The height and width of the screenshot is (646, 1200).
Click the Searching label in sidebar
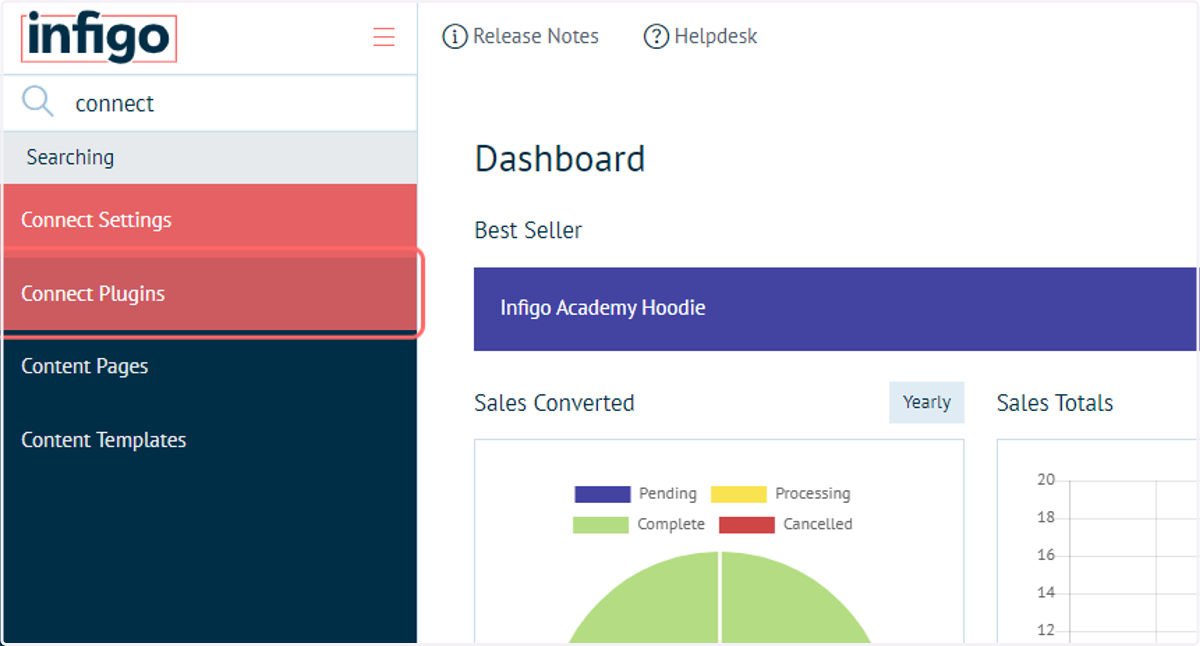tap(70, 157)
